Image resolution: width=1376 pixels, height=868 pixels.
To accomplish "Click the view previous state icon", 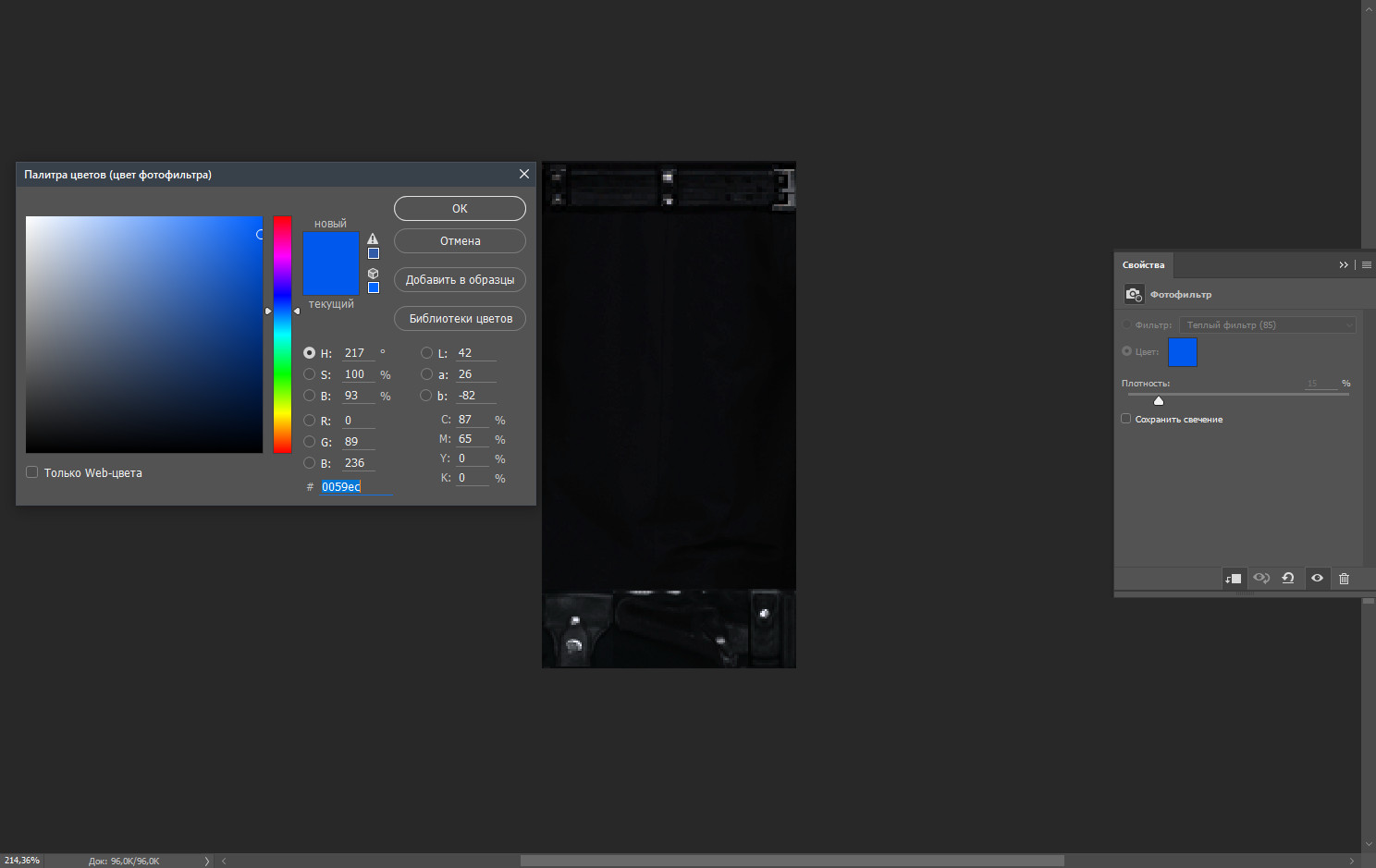I will click(x=1261, y=579).
